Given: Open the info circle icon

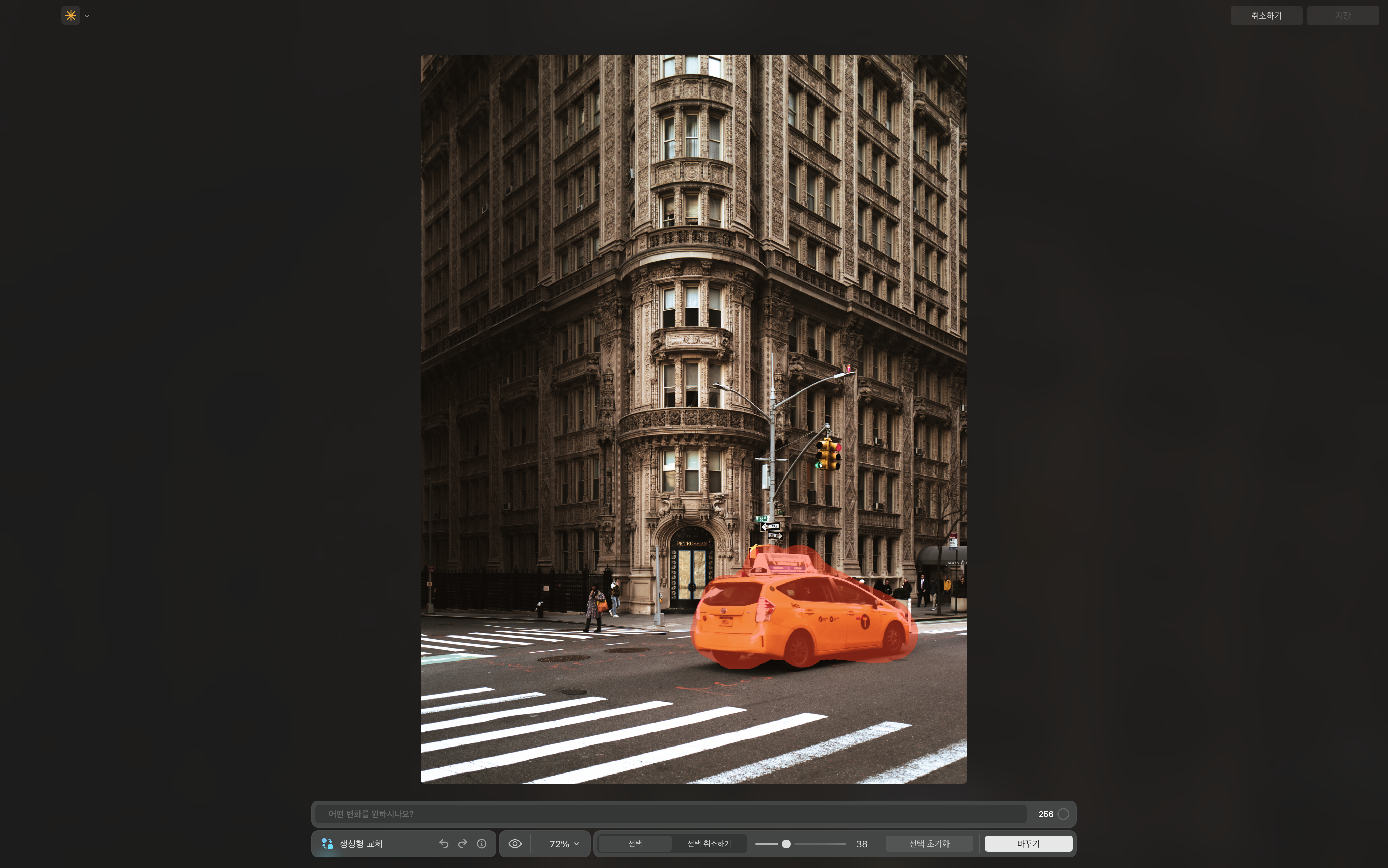Looking at the screenshot, I should tap(482, 843).
